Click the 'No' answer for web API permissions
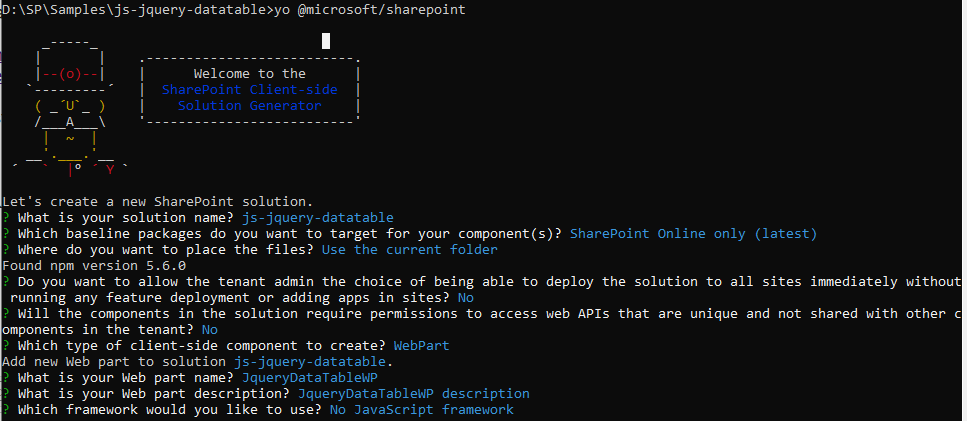The height and width of the screenshot is (421, 967). [210, 330]
